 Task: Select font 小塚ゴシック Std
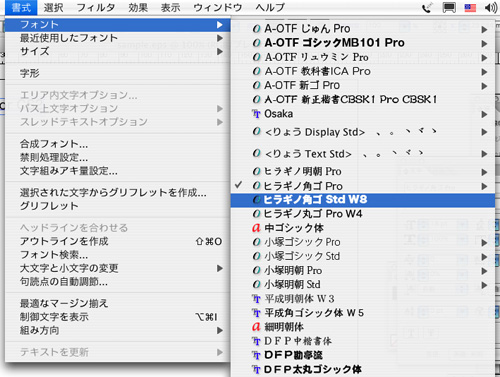pyautogui.click(x=363, y=256)
